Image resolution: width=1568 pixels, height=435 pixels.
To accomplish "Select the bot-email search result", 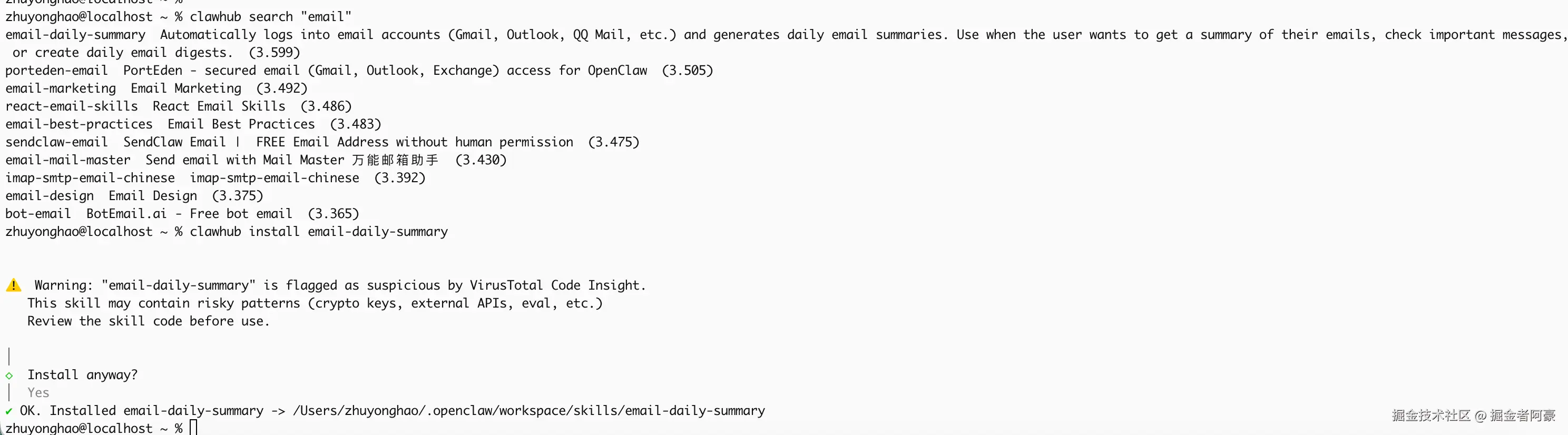I will click(38, 213).
